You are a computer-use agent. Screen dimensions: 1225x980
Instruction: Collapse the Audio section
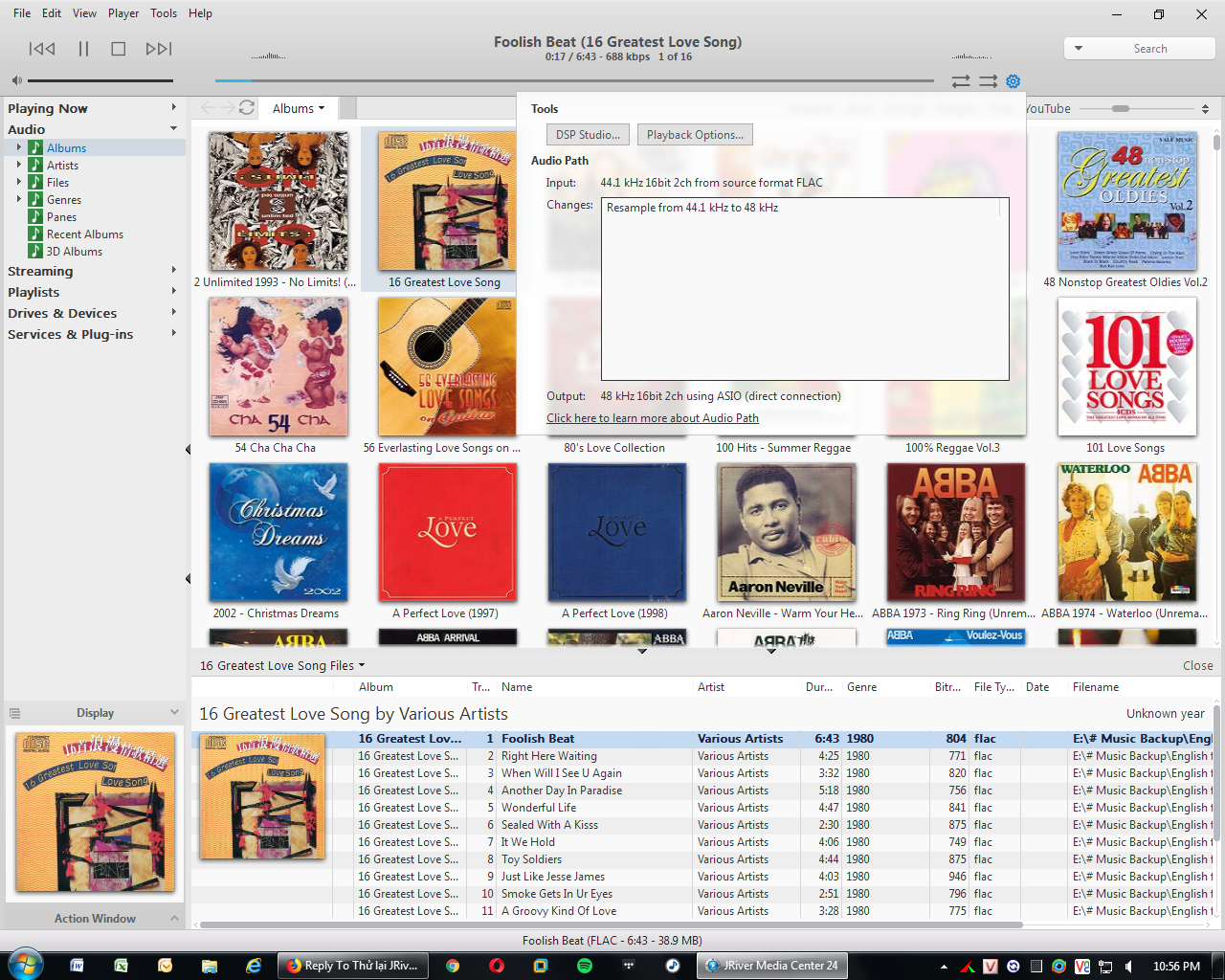coord(173,128)
